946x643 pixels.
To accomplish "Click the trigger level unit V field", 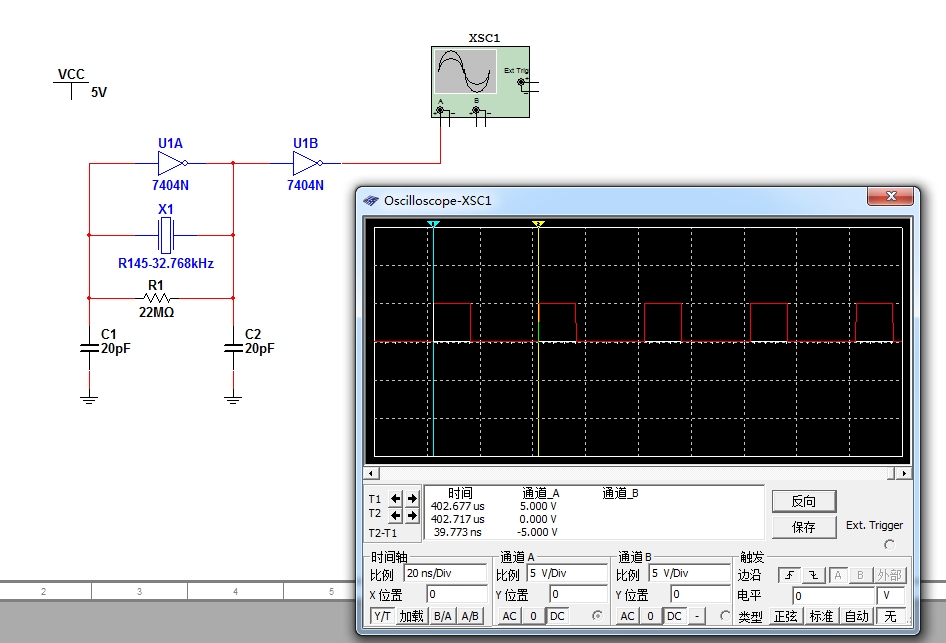I will (x=891, y=595).
